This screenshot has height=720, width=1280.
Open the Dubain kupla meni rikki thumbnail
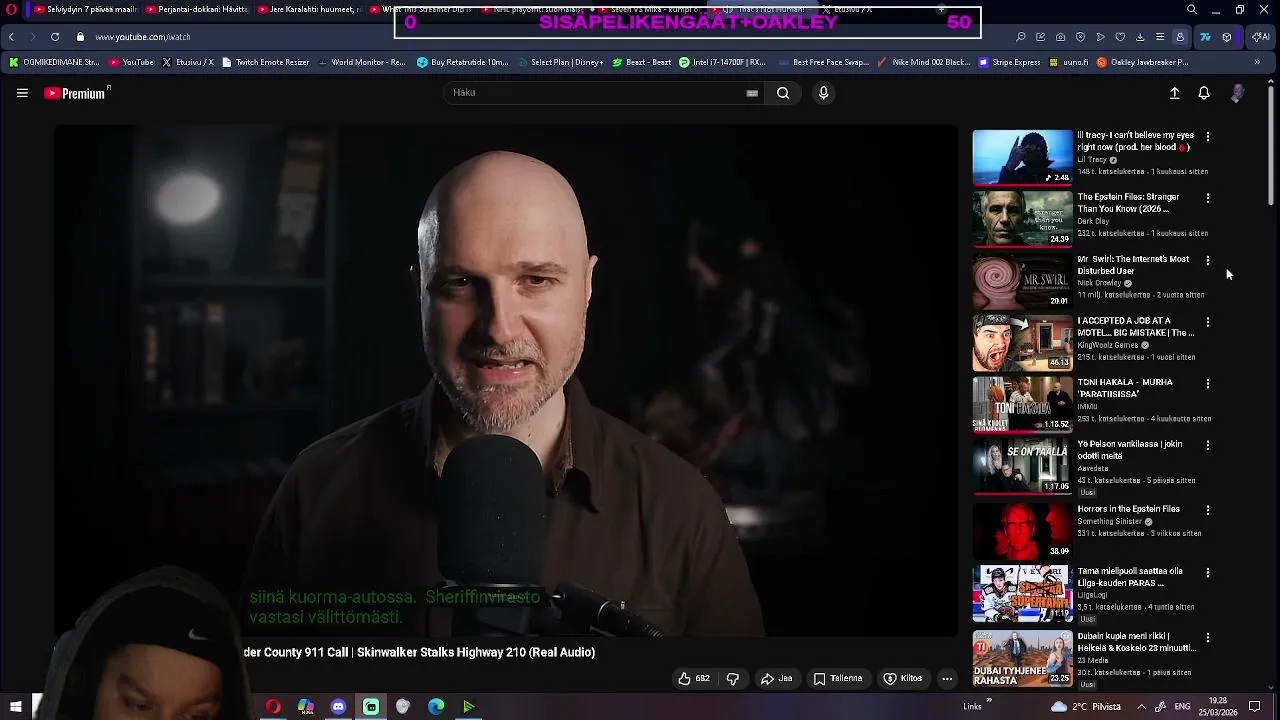[x=1022, y=657]
